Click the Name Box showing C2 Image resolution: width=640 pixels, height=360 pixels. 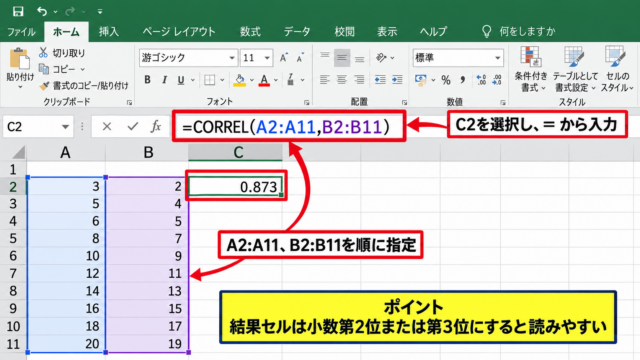click(x=31, y=127)
